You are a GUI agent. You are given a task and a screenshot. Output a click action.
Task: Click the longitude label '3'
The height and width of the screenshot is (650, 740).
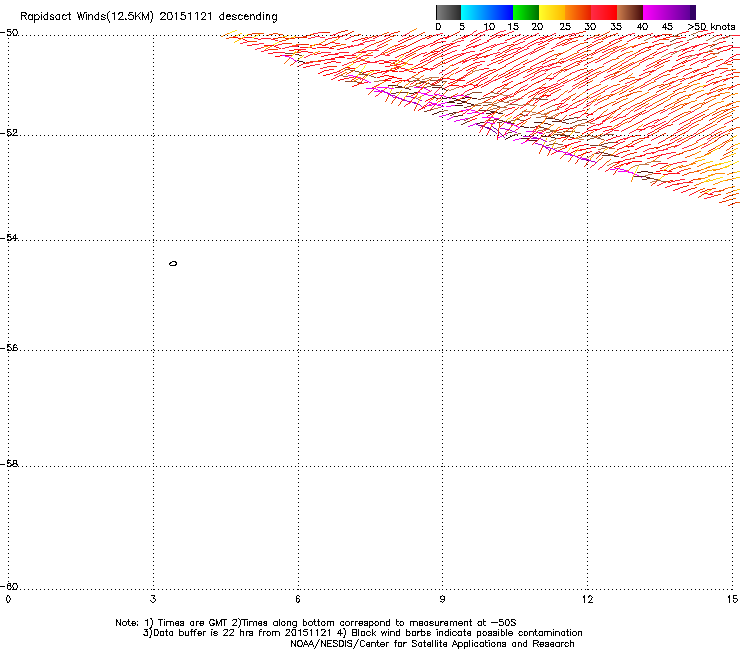[x=153, y=599]
